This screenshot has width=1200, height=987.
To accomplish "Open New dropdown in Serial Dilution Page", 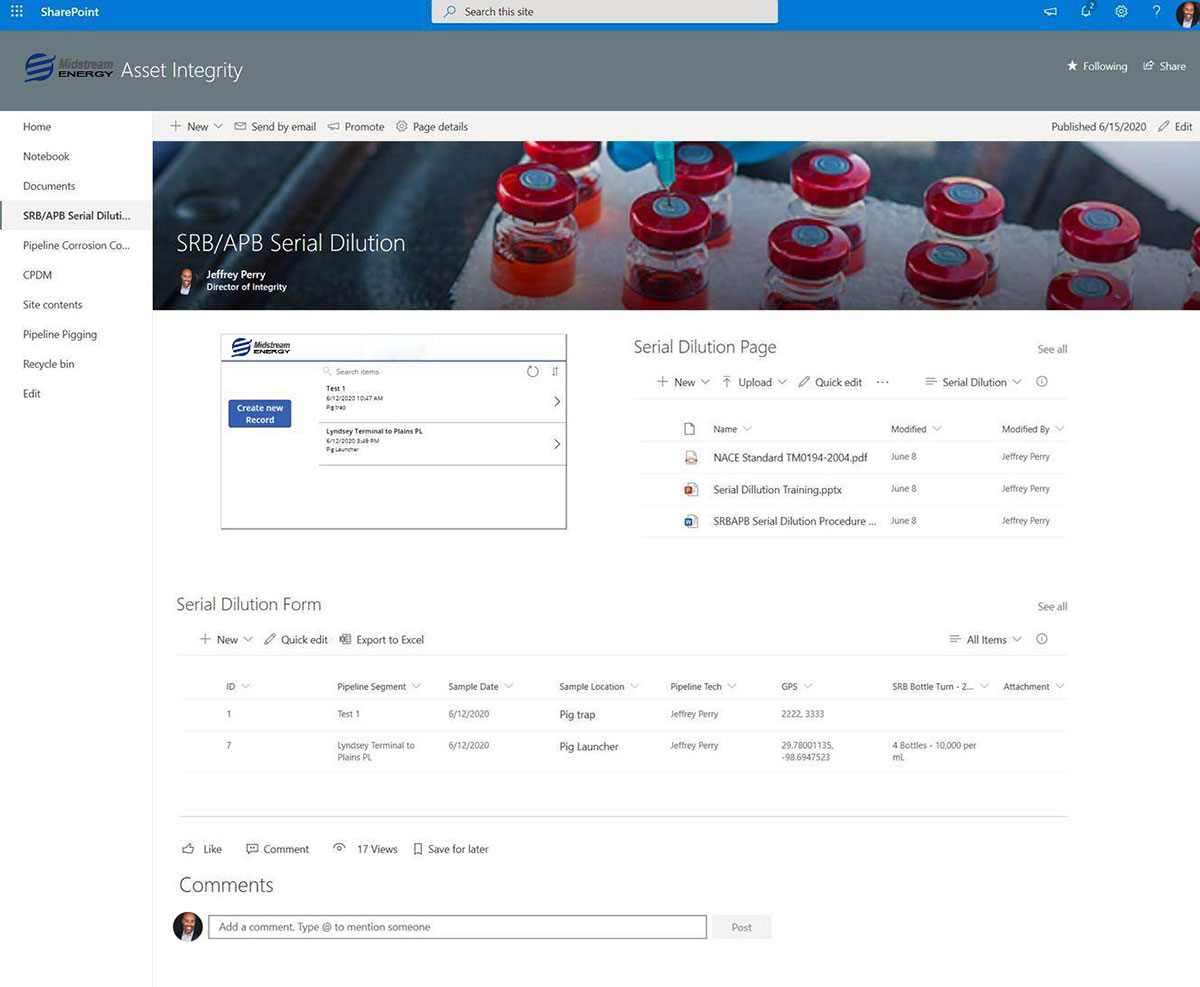I will pyautogui.click(x=683, y=382).
